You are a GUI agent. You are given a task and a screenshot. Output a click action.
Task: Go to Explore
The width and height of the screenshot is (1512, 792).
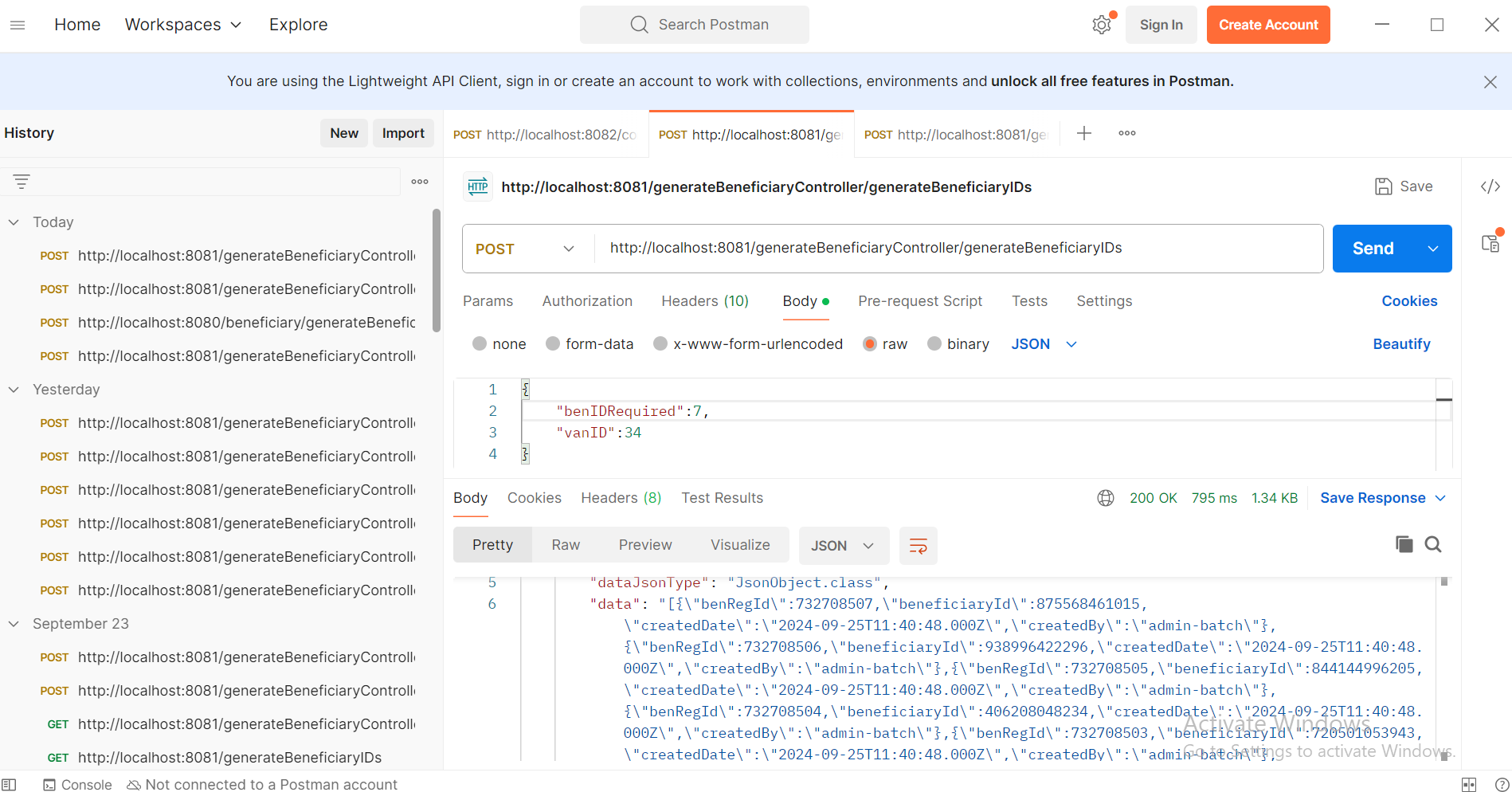[298, 25]
